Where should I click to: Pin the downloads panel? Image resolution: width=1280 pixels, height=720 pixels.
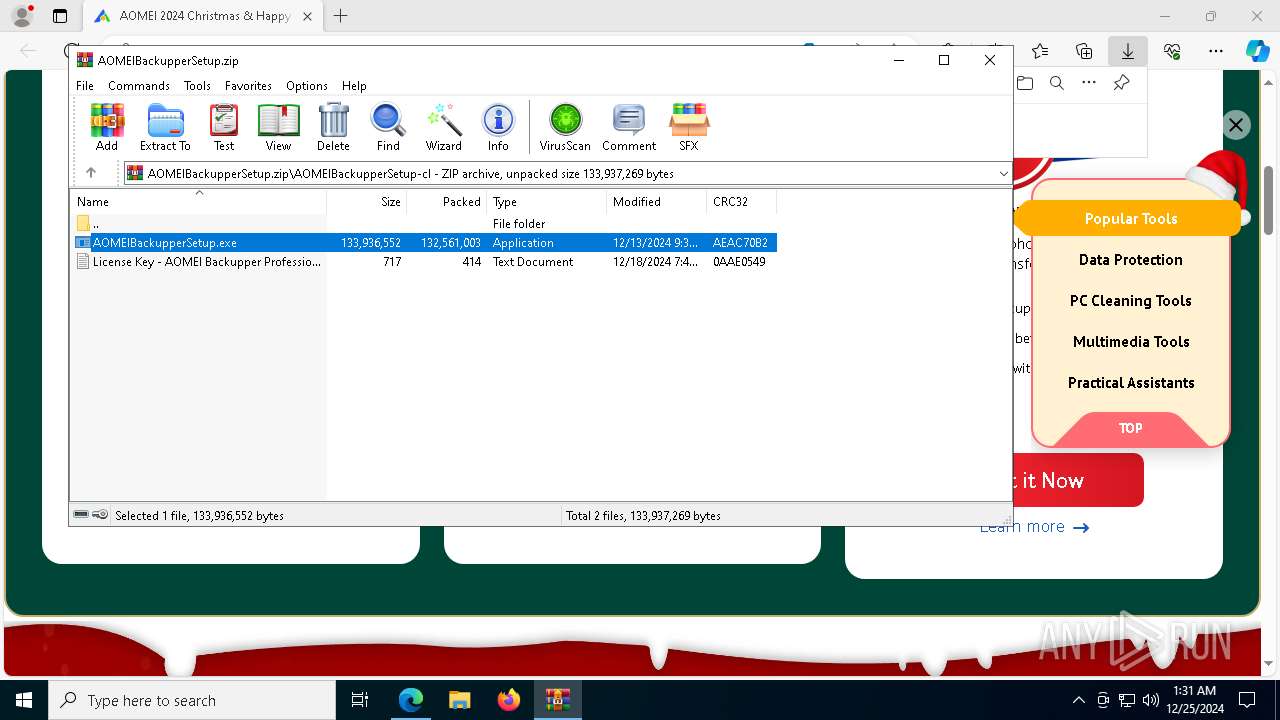(x=1121, y=83)
